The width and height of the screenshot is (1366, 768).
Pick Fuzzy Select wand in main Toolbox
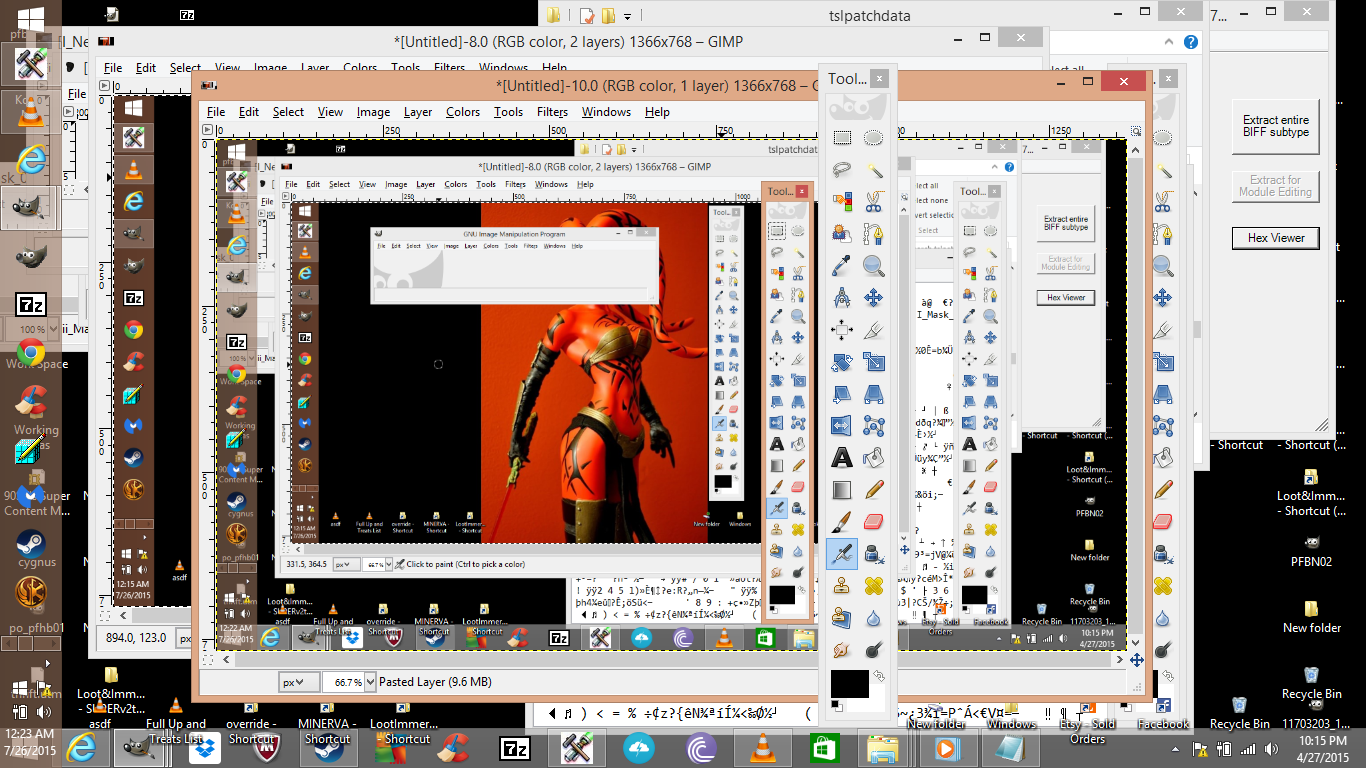pos(873,170)
